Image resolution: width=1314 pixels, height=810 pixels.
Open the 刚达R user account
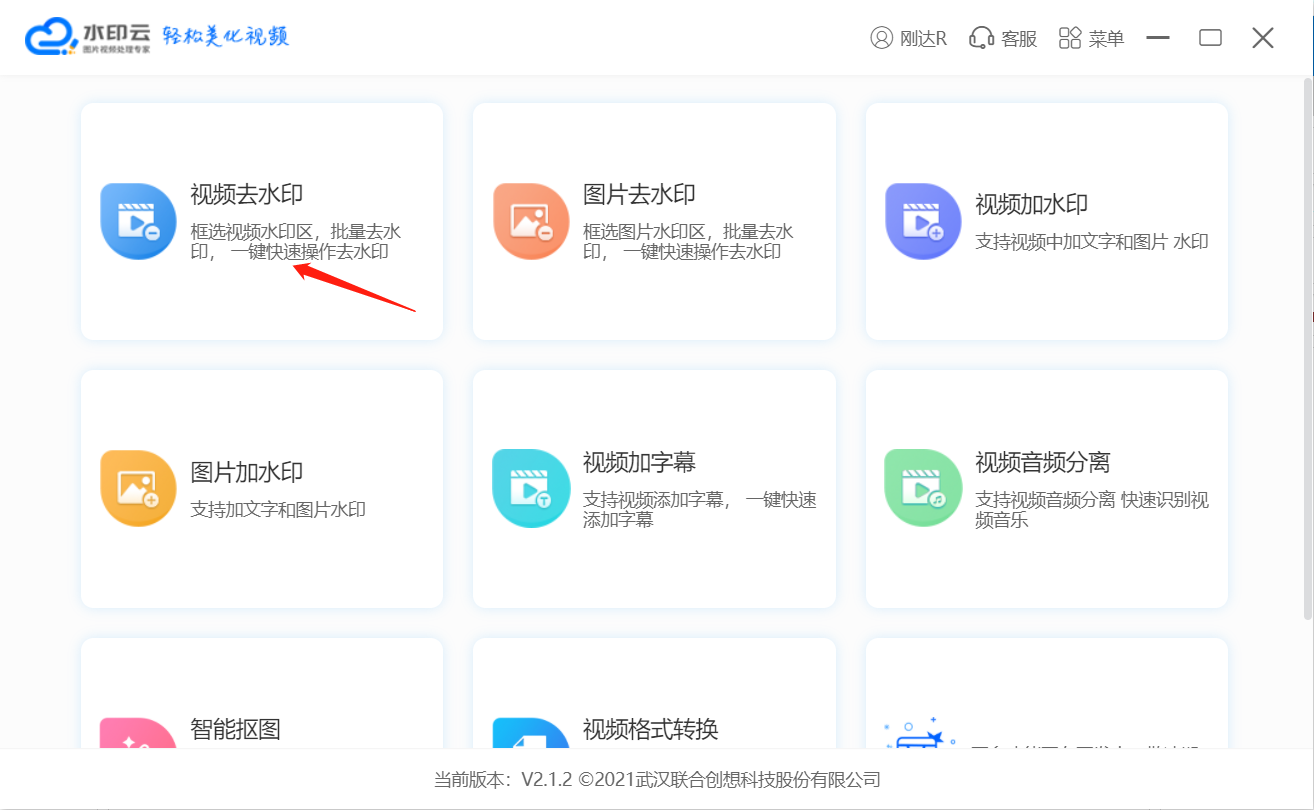pyautogui.click(x=908, y=38)
